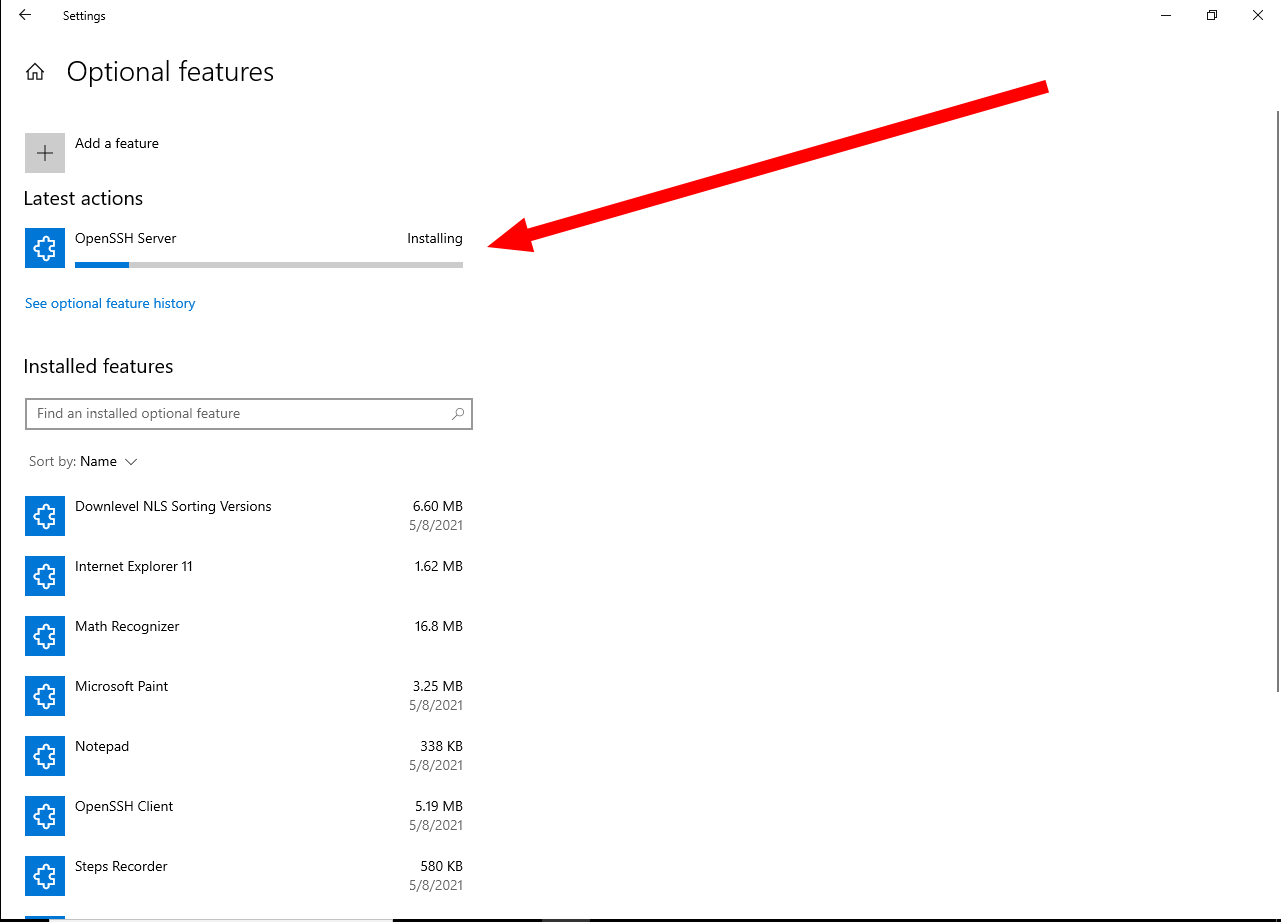Click the Downlevel NLS Sorting Versions icon

[45, 516]
